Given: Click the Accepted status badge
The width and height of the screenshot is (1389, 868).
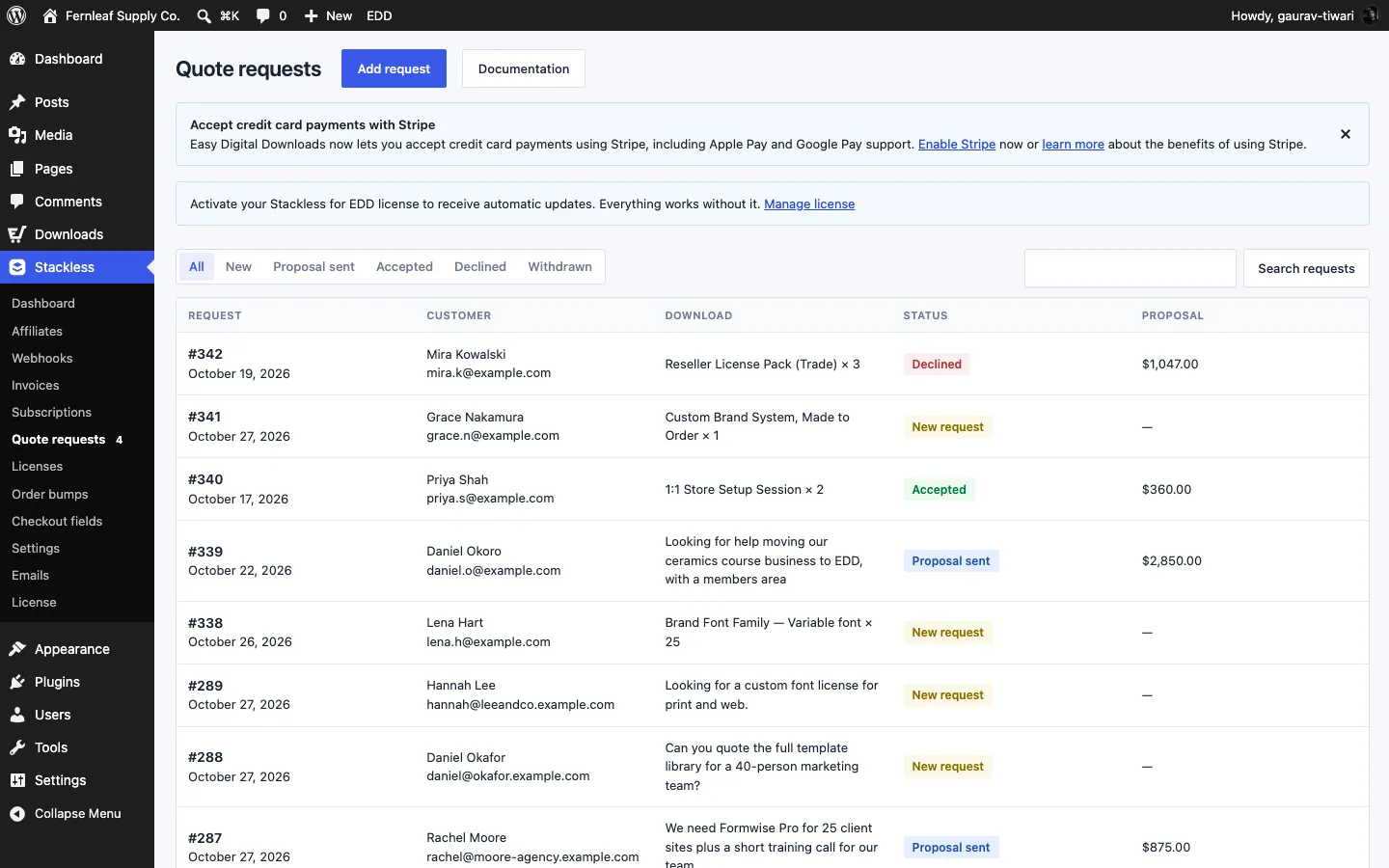Looking at the screenshot, I should coord(939,489).
